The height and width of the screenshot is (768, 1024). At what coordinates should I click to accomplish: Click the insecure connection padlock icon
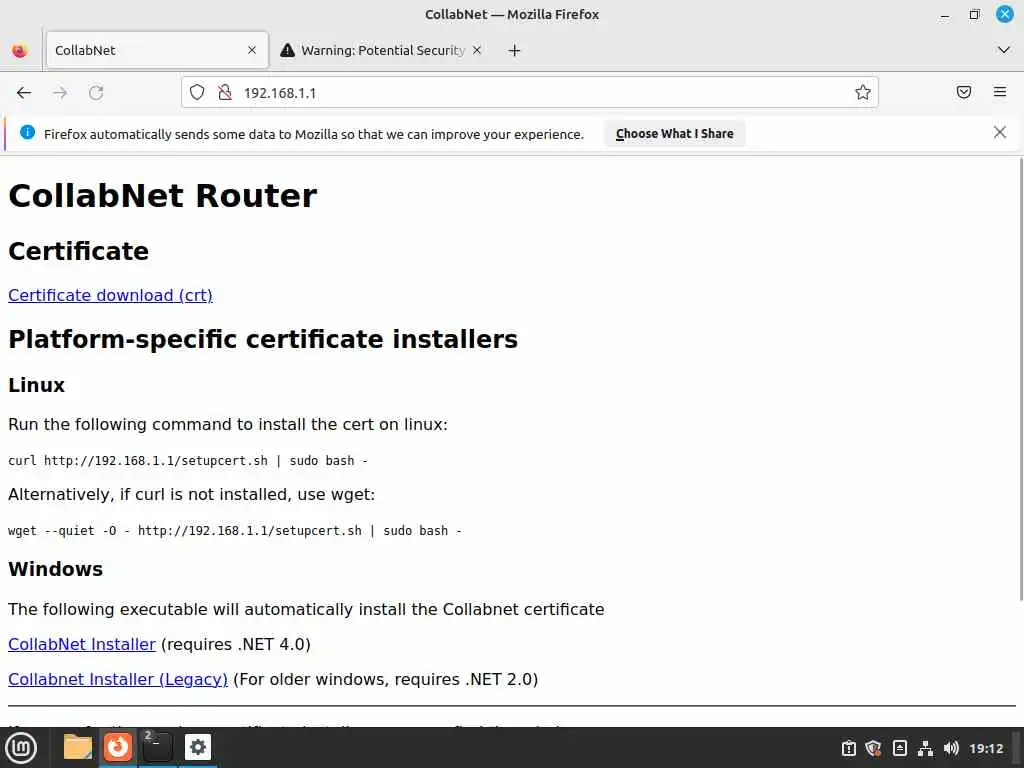(225, 93)
